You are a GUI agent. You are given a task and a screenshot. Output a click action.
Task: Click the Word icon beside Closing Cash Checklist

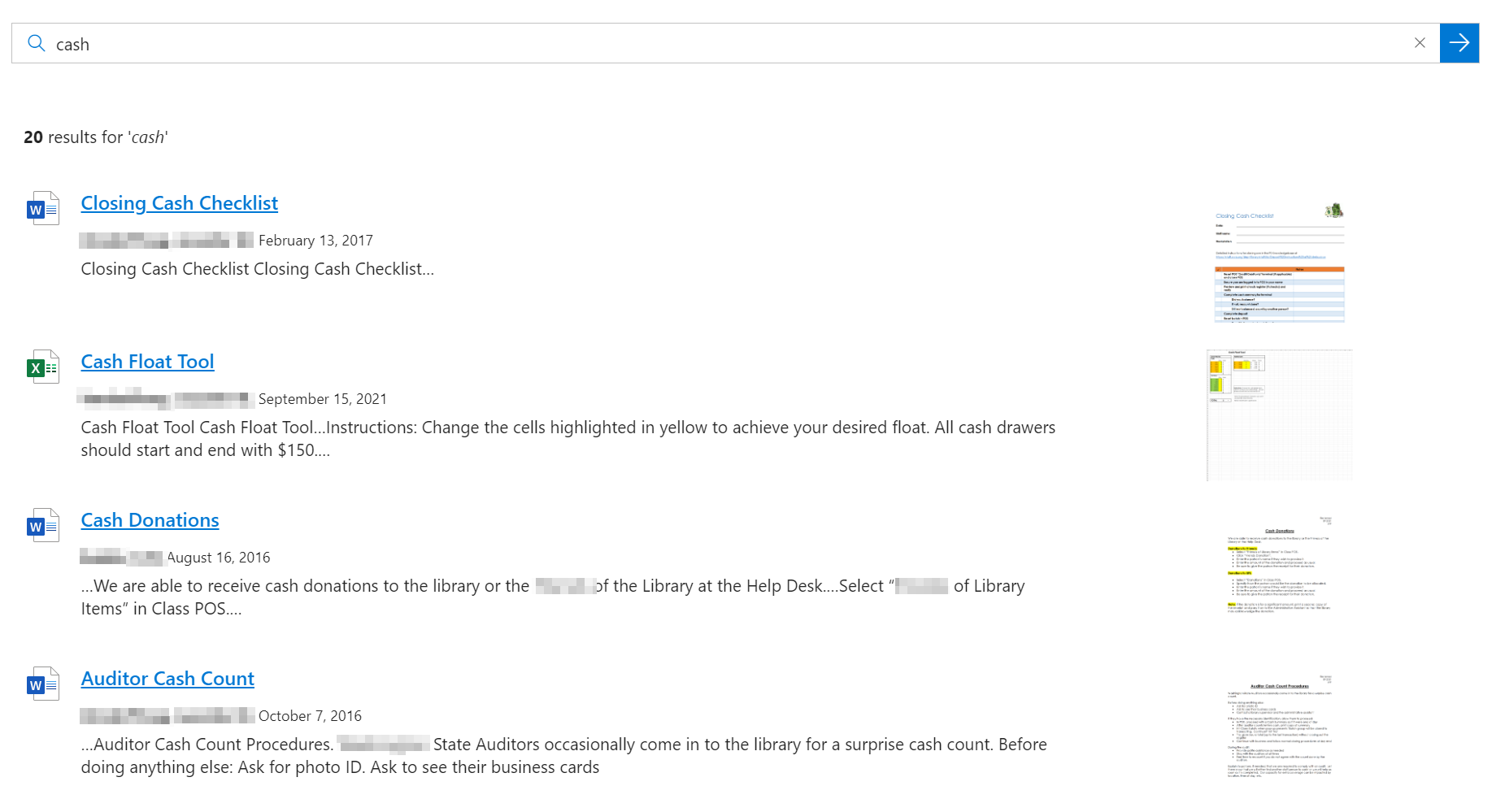(x=42, y=207)
